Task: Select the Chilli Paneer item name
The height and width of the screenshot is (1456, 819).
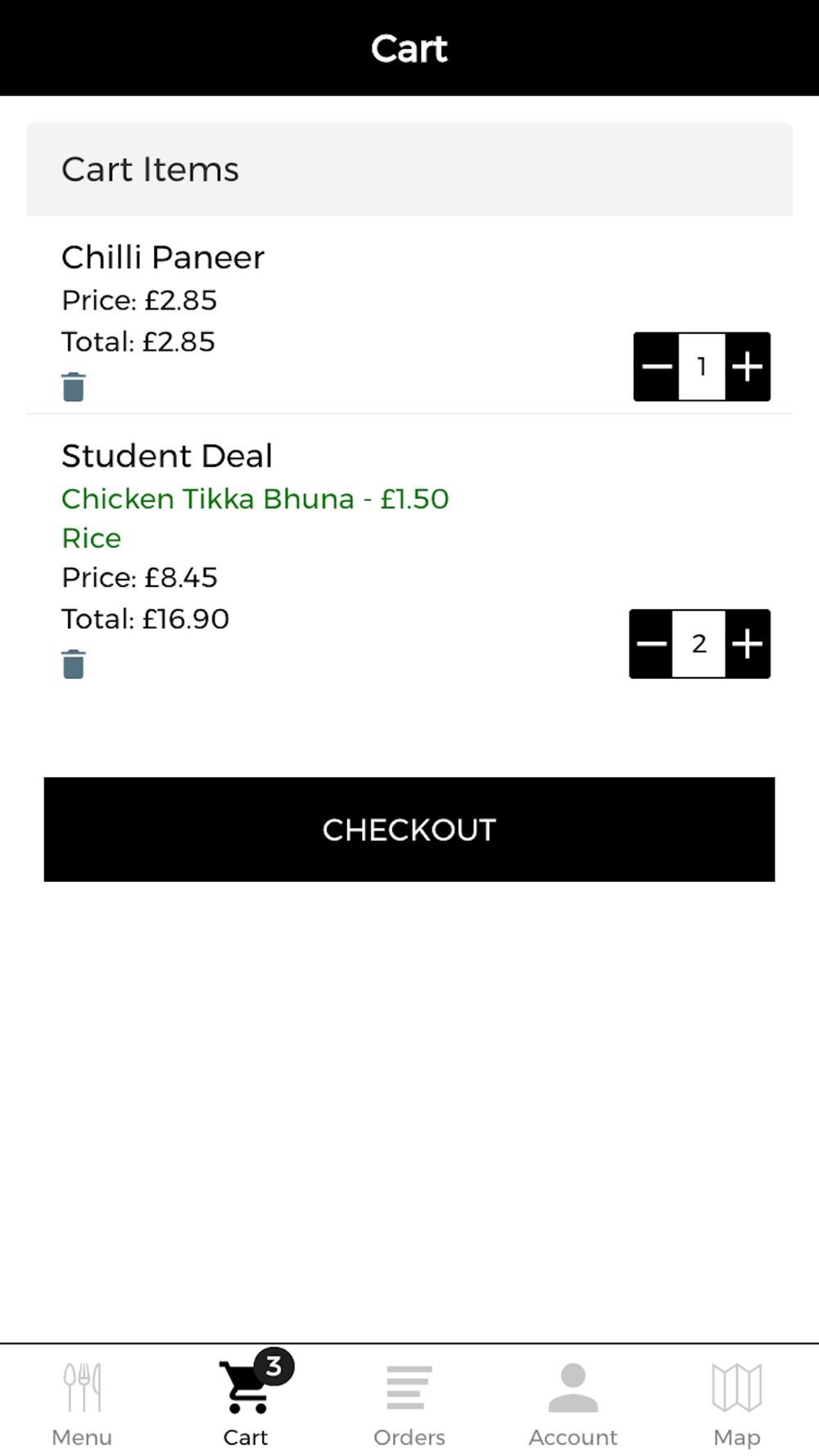Action: (x=163, y=257)
